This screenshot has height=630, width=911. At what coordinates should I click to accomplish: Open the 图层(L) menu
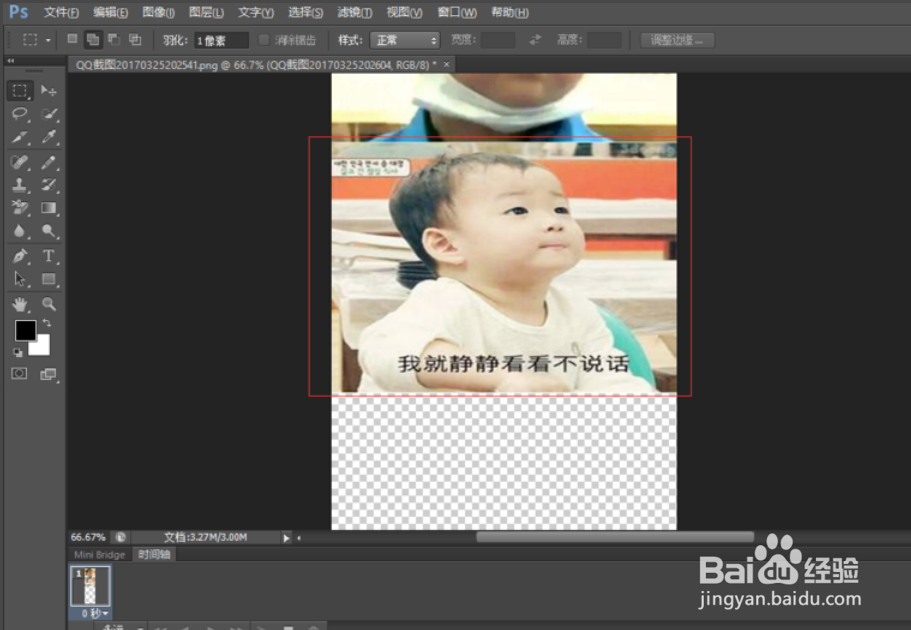coord(206,12)
